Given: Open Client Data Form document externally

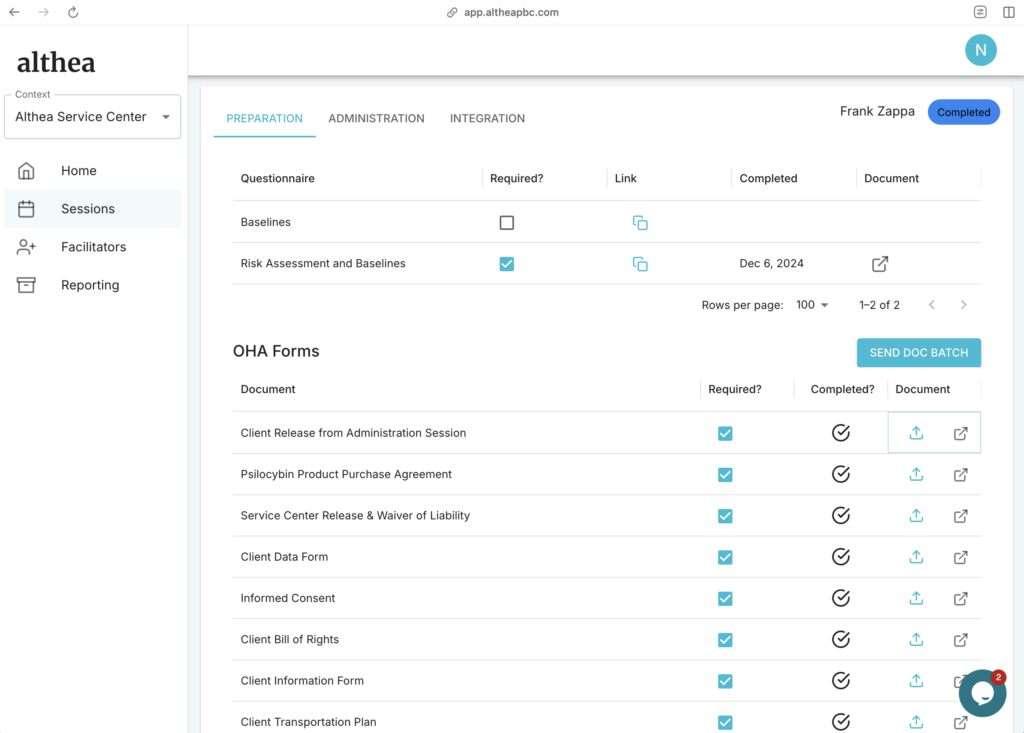Looking at the screenshot, I should coord(961,557).
